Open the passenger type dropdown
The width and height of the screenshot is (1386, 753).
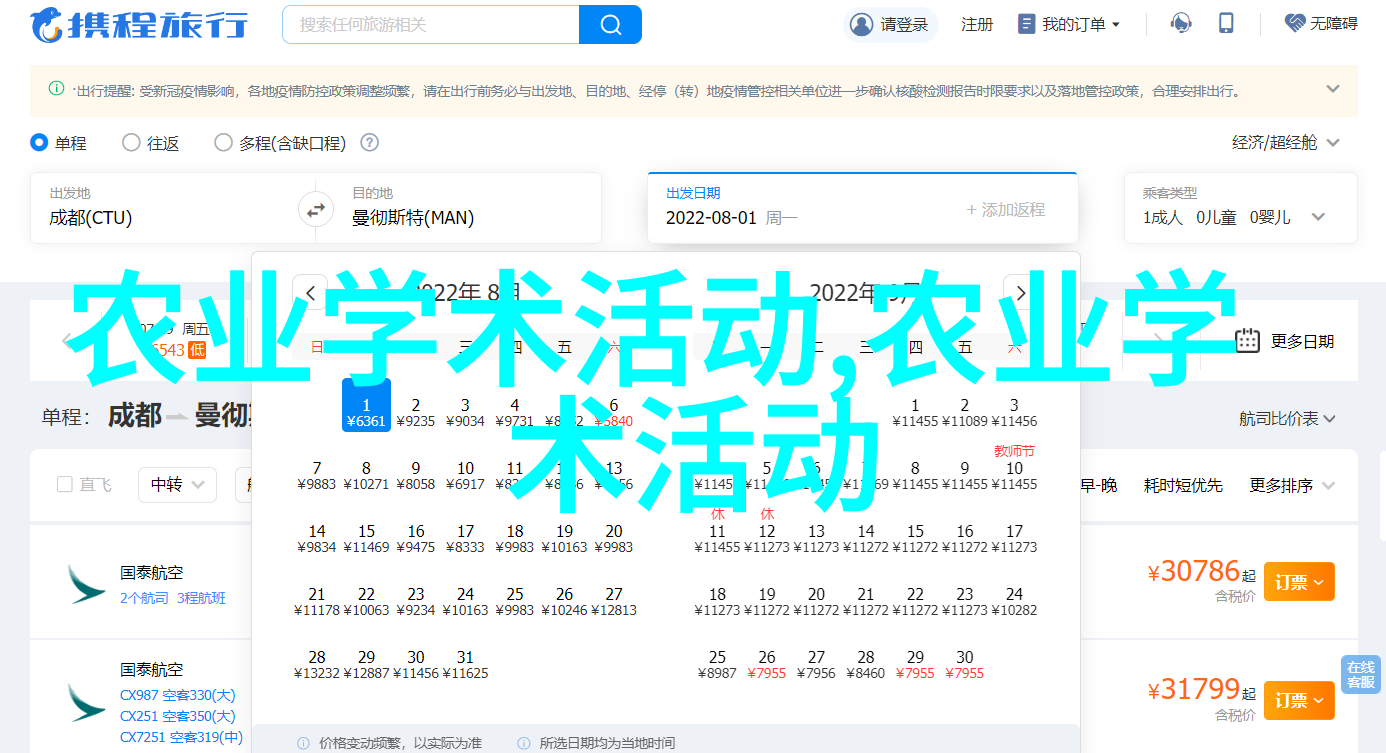coord(1240,208)
